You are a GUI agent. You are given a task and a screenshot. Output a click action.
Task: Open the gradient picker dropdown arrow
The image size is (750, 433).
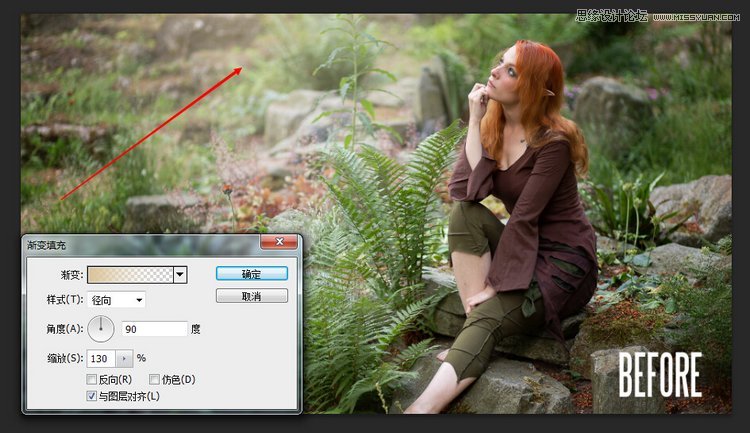point(180,274)
